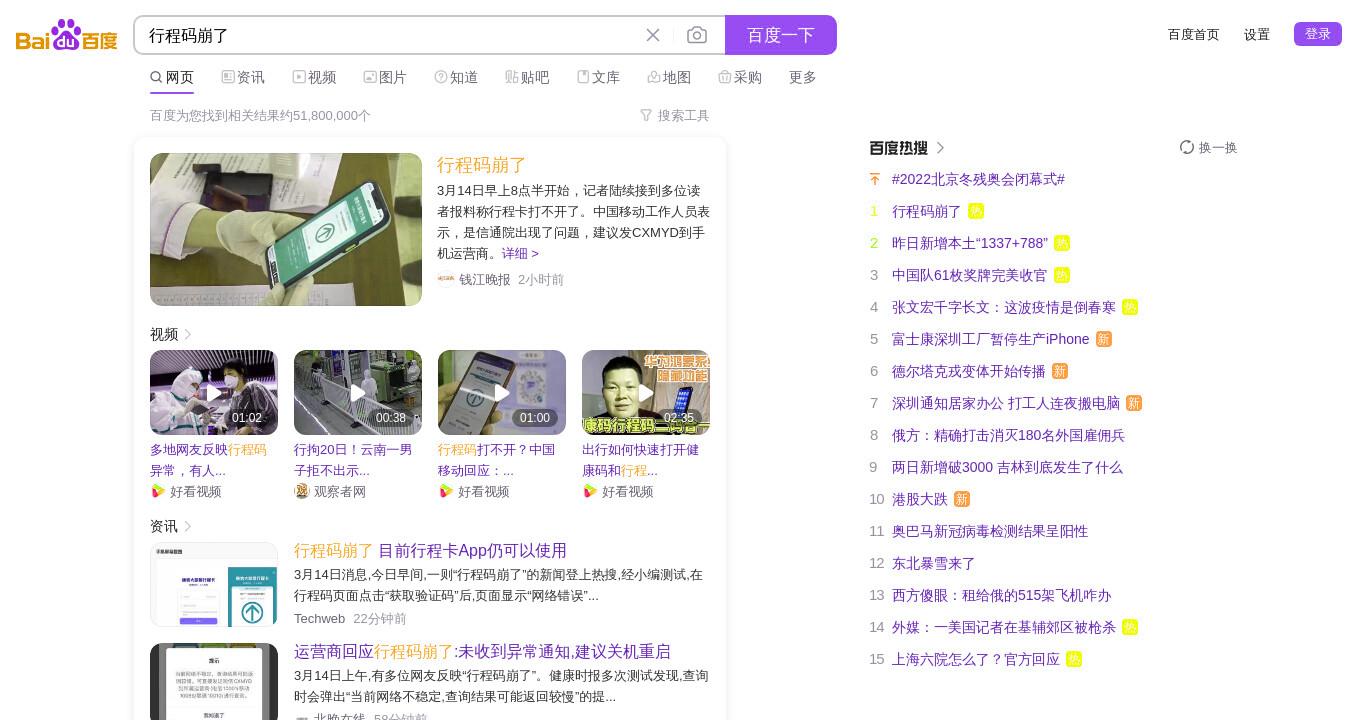Play the 02:35 video thumbnail

click(x=646, y=392)
